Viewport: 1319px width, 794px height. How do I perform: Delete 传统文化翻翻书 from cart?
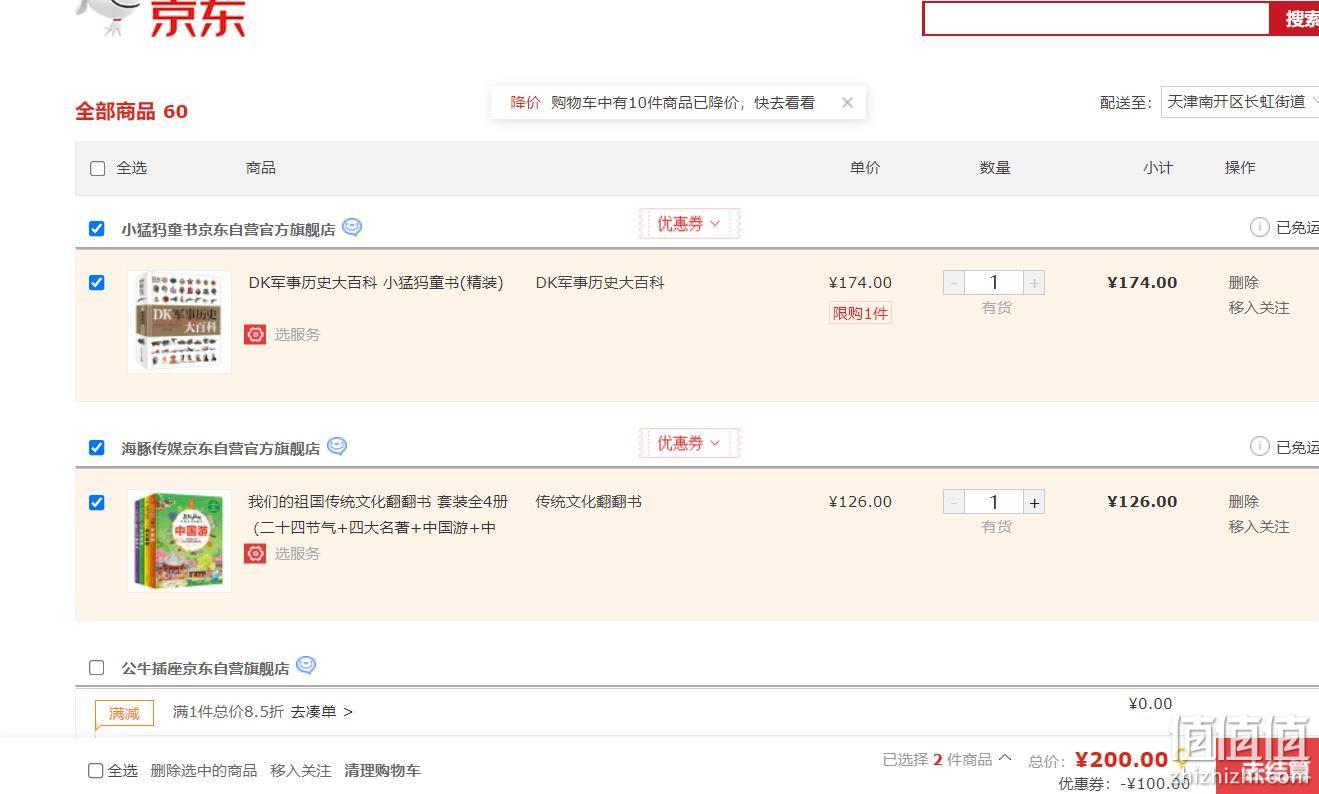click(1244, 501)
